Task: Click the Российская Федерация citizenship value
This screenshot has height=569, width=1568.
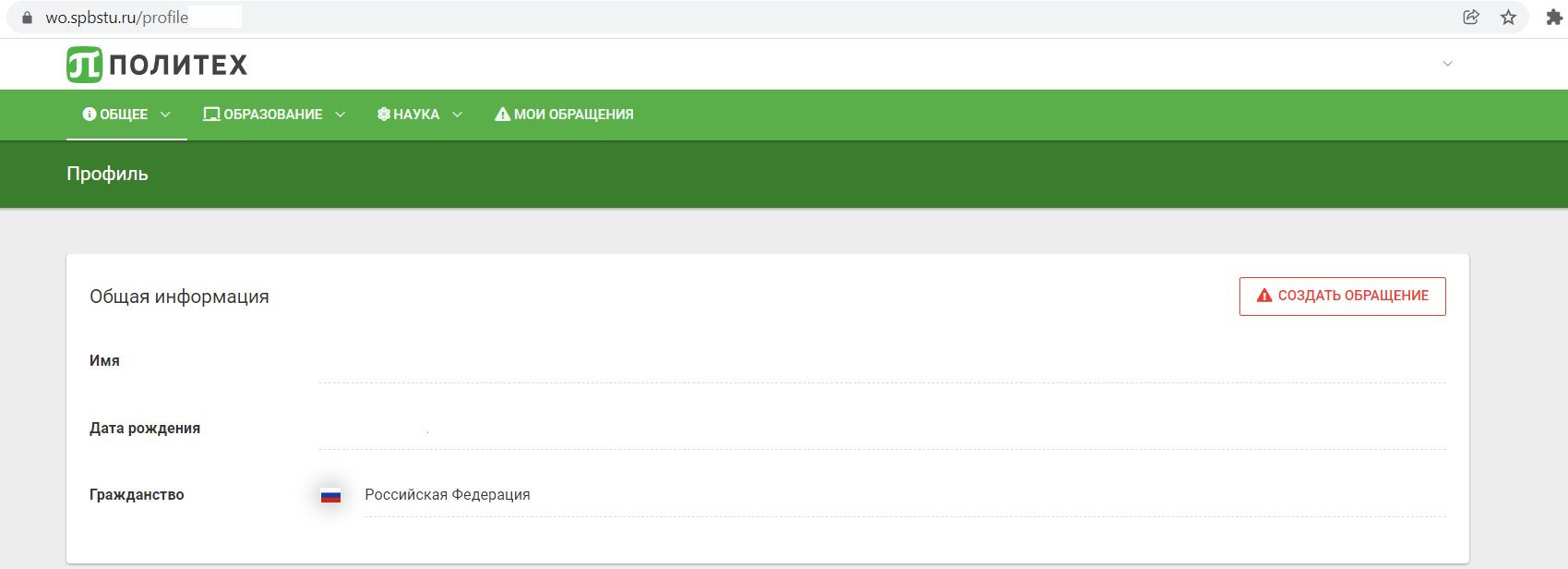Action: click(448, 495)
